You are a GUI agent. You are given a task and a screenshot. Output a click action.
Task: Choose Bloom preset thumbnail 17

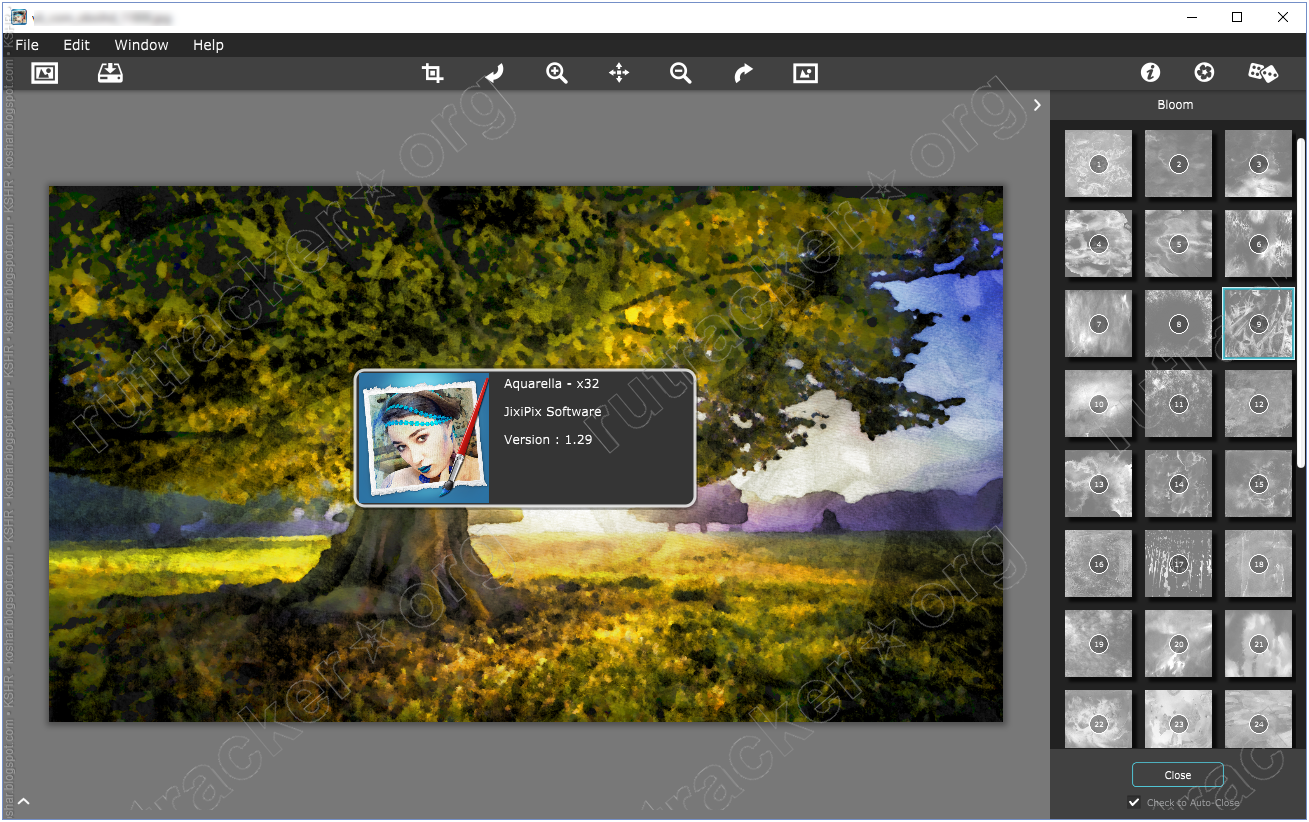click(1178, 564)
